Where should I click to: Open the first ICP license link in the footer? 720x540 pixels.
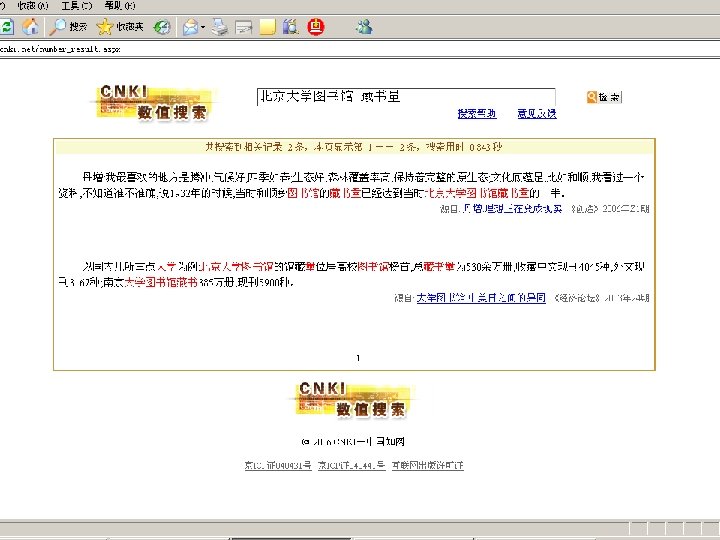pos(278,466)
